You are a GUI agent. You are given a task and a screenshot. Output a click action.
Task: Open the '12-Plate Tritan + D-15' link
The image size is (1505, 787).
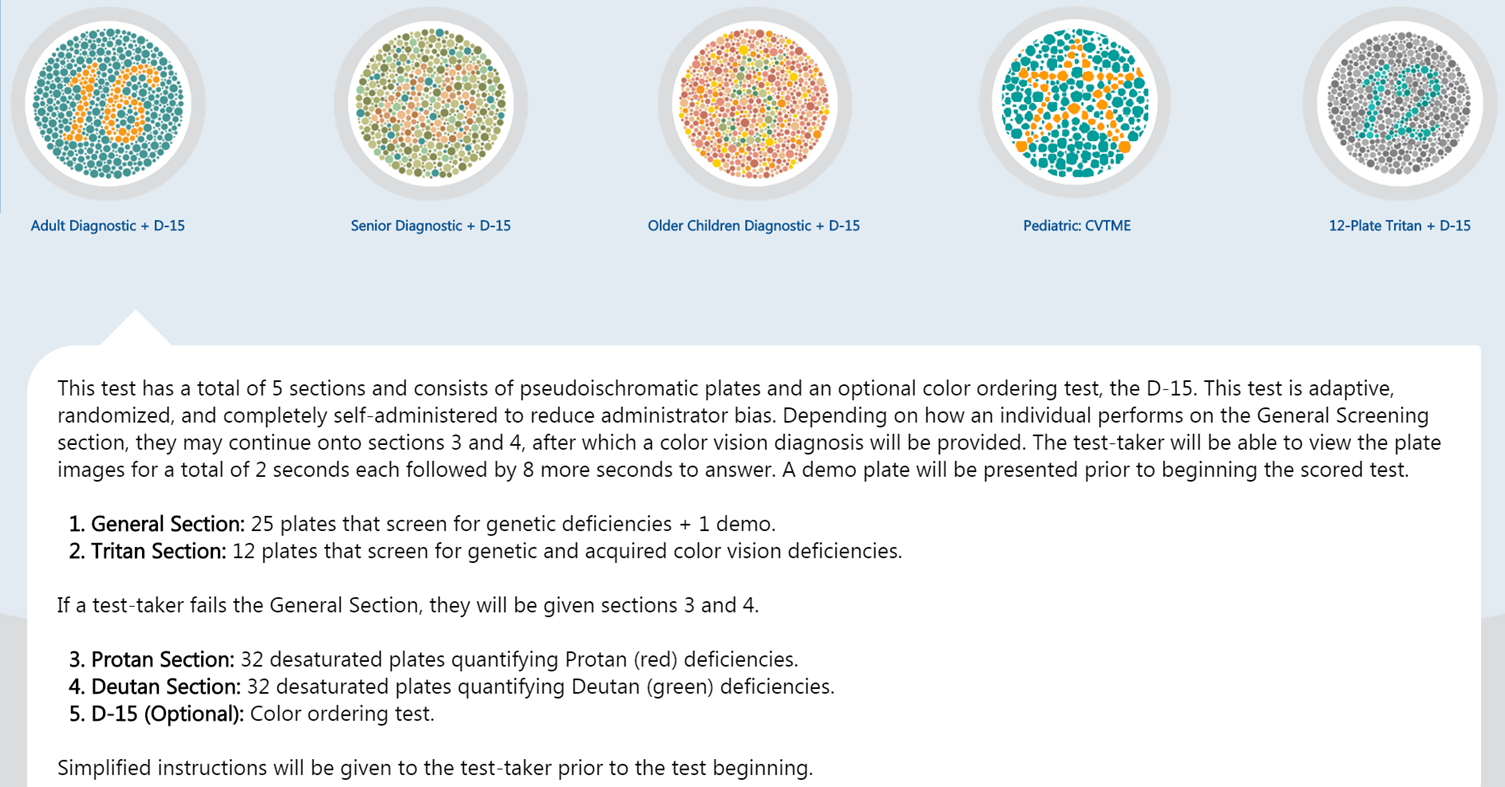coord(1399,226)
